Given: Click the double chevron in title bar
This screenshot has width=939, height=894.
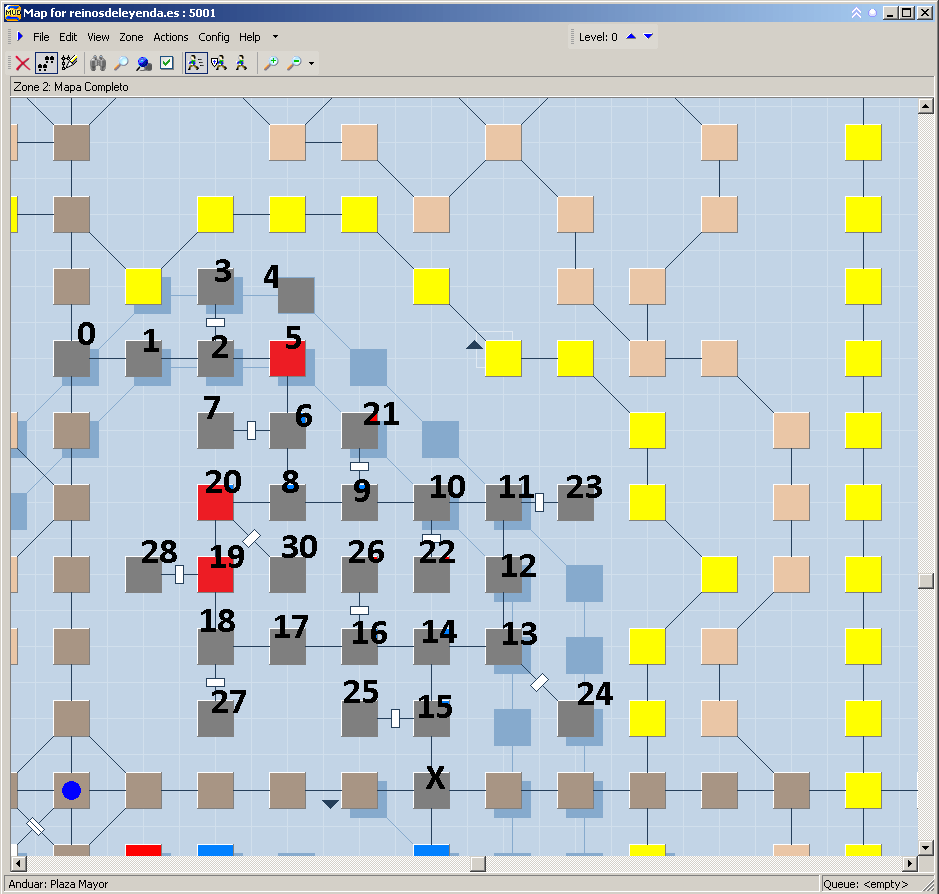Looking at the screenshot, I should coord(856,13).
